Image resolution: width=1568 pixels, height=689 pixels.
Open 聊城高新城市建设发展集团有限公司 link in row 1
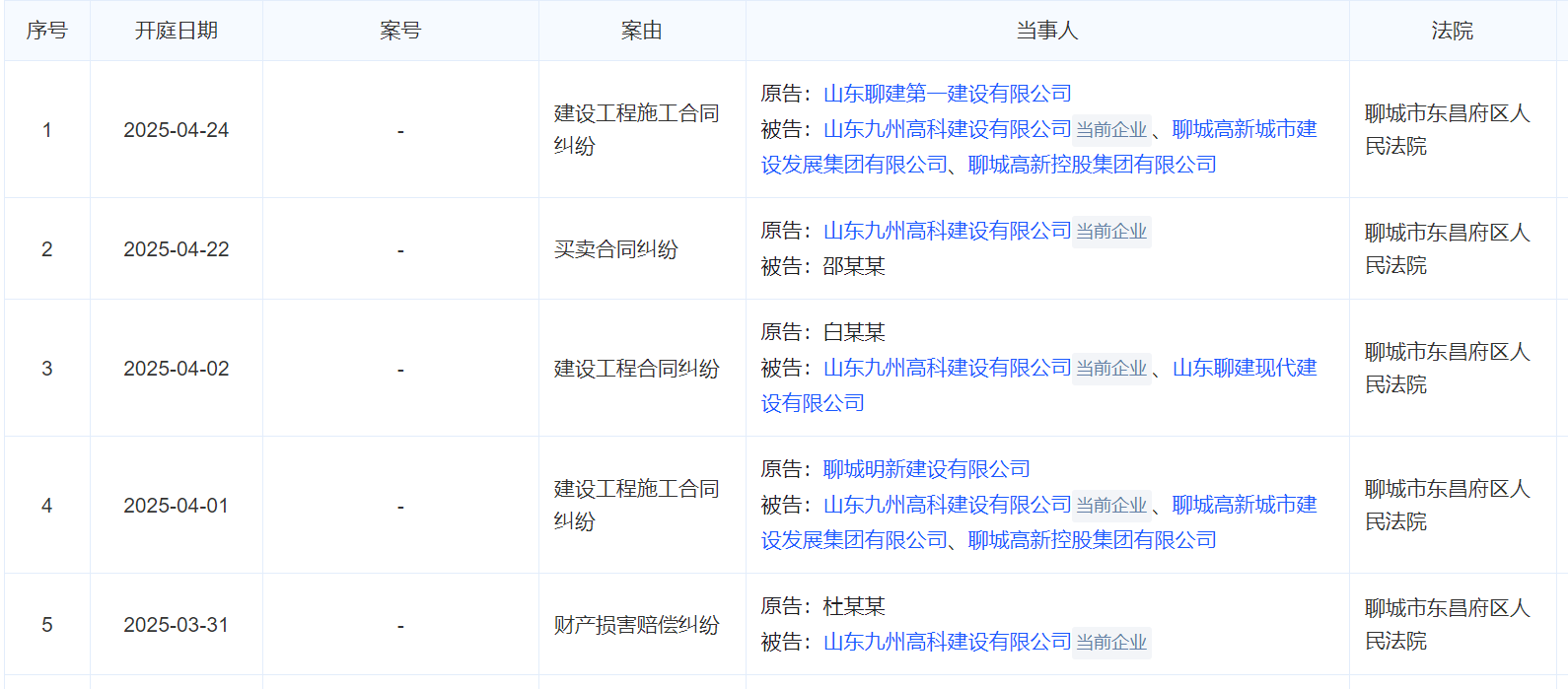(x=1039, y=147)
